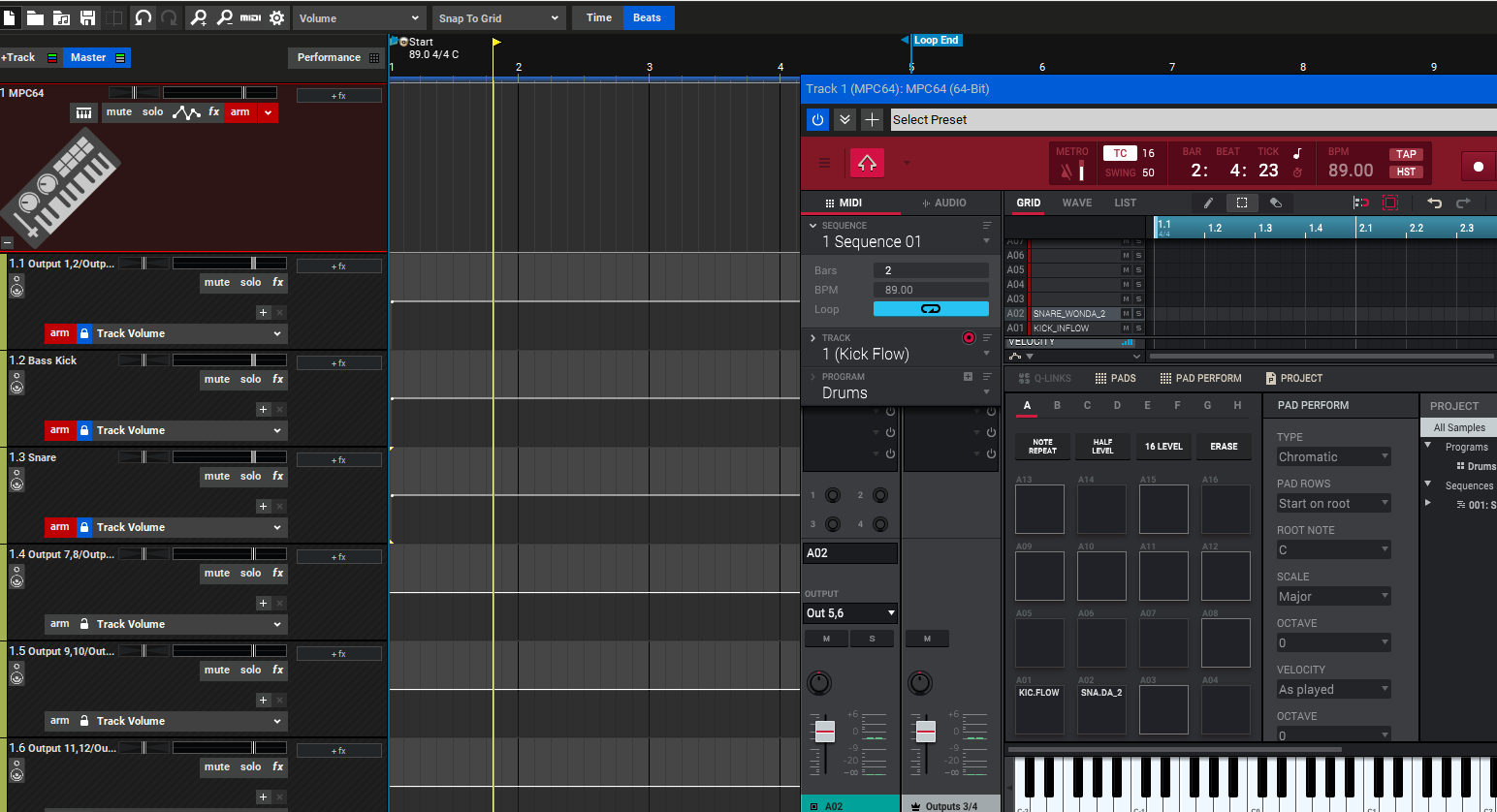Image resolution: width=1497 pixels, height=812 pixels.
Task: Create a new project file
Action: (9, 17)
